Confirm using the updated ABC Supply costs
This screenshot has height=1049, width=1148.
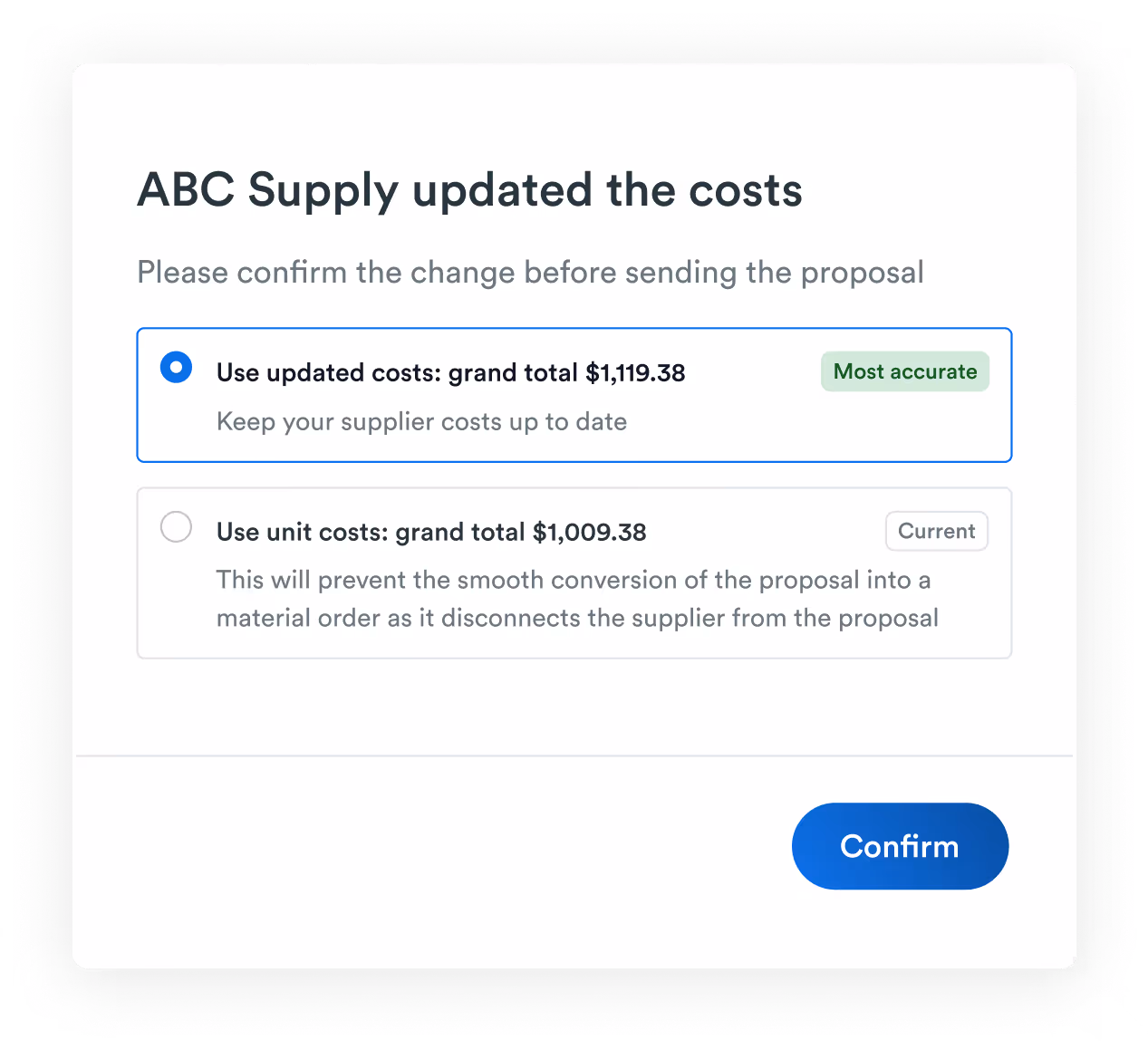pos(899,846)
